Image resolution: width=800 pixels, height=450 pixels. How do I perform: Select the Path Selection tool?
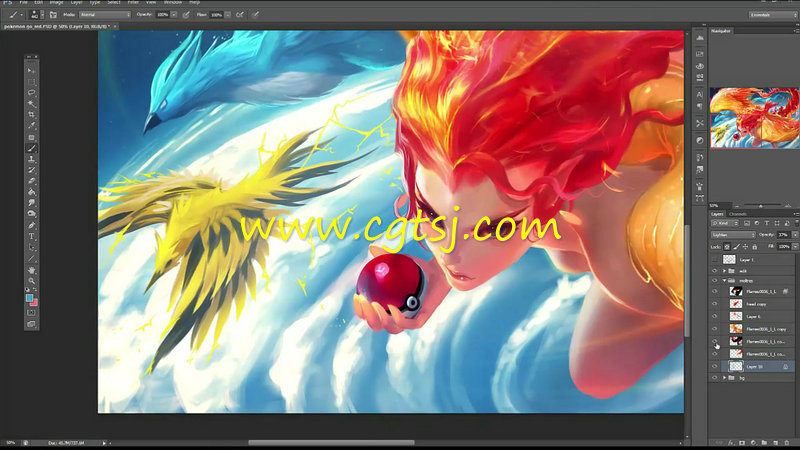[31, 247]
